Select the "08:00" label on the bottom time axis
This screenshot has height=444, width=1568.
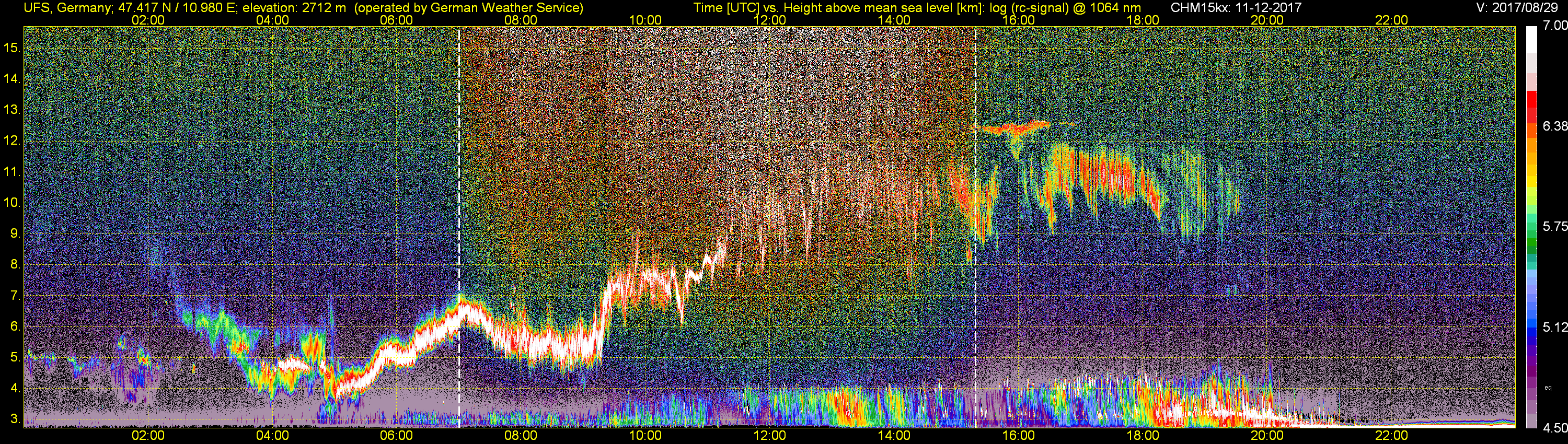[x=521, y=436]
